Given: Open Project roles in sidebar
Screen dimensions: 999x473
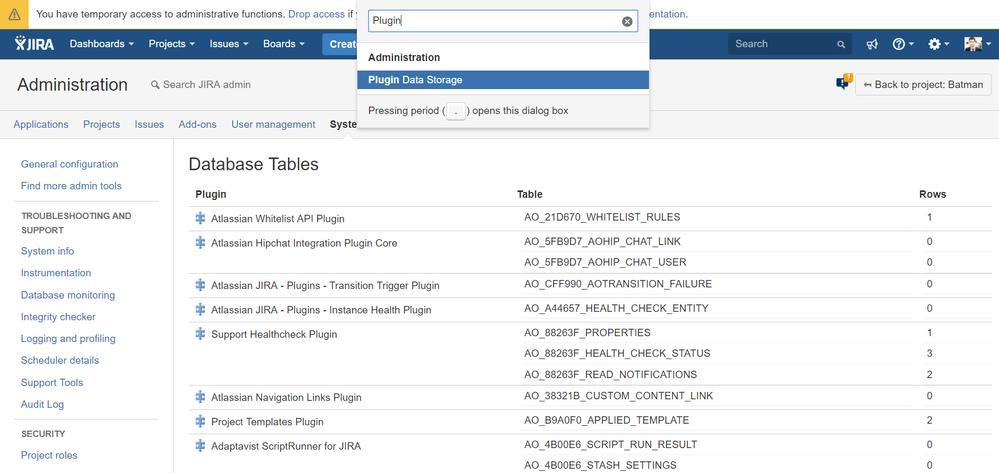Looking at the screenshot, I should 49,455.
